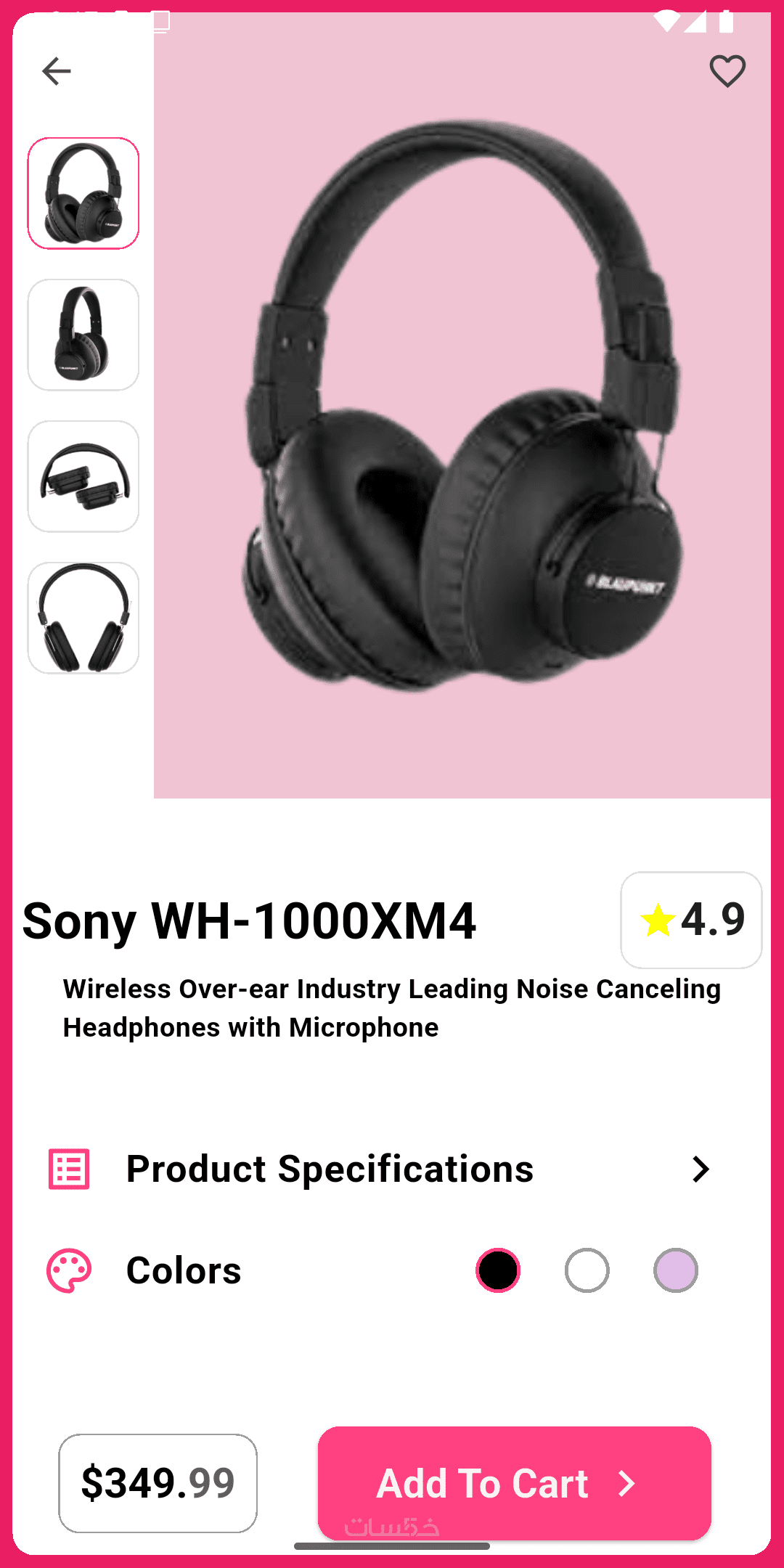Click the arrow icon inside Add To Cart

pos(626,1483)
